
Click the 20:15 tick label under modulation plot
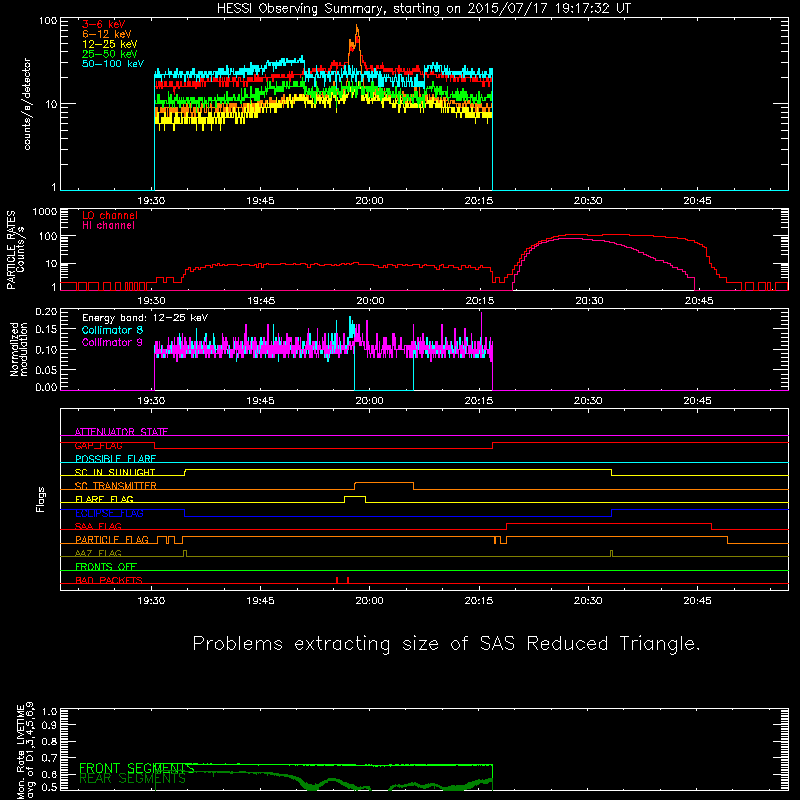point(479,401)
